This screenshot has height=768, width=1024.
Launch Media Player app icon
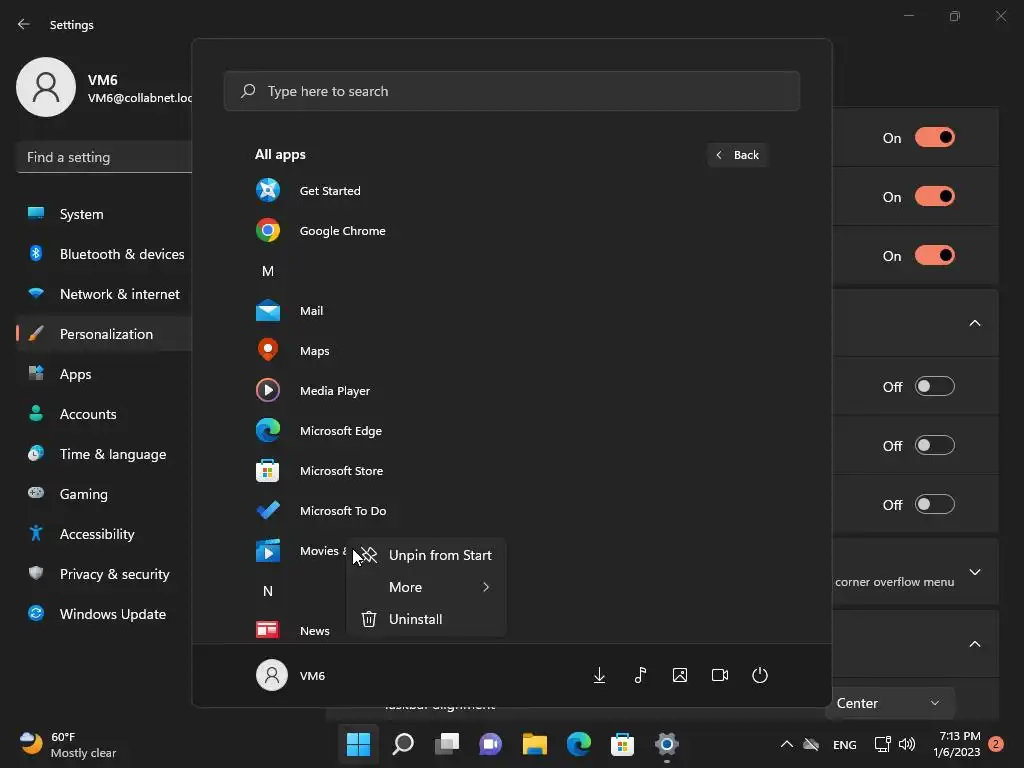tap(268, 391)
